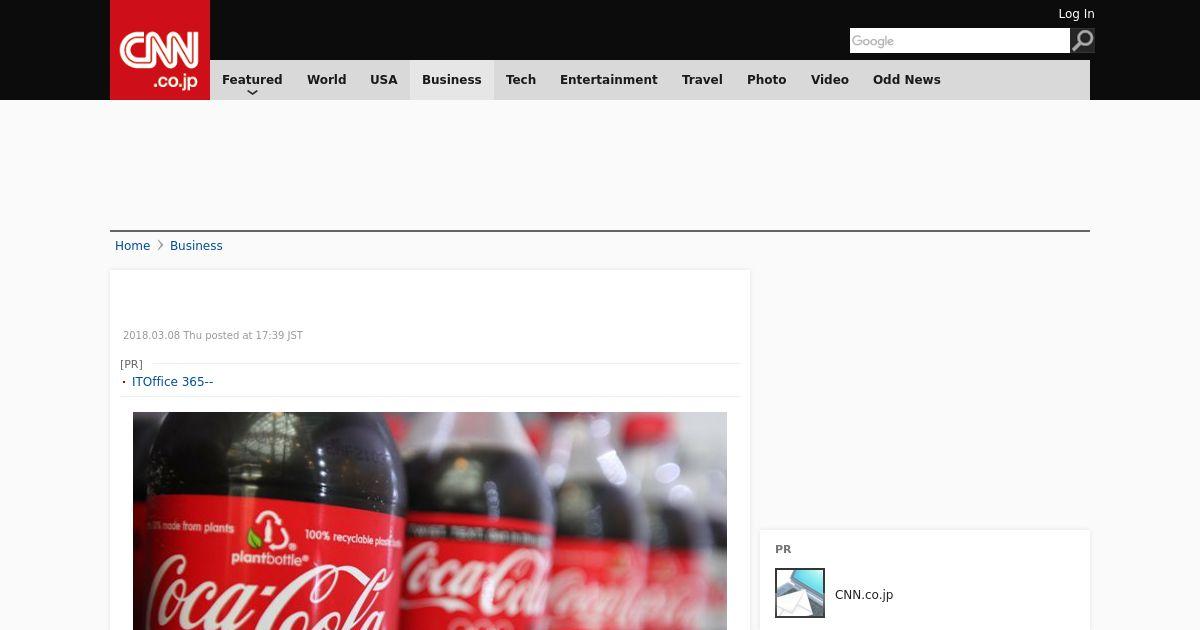Click the search magnifier icon
Image resolution: width=1200 pixels, height=630 pixels.
click(x=1082, y=40)
